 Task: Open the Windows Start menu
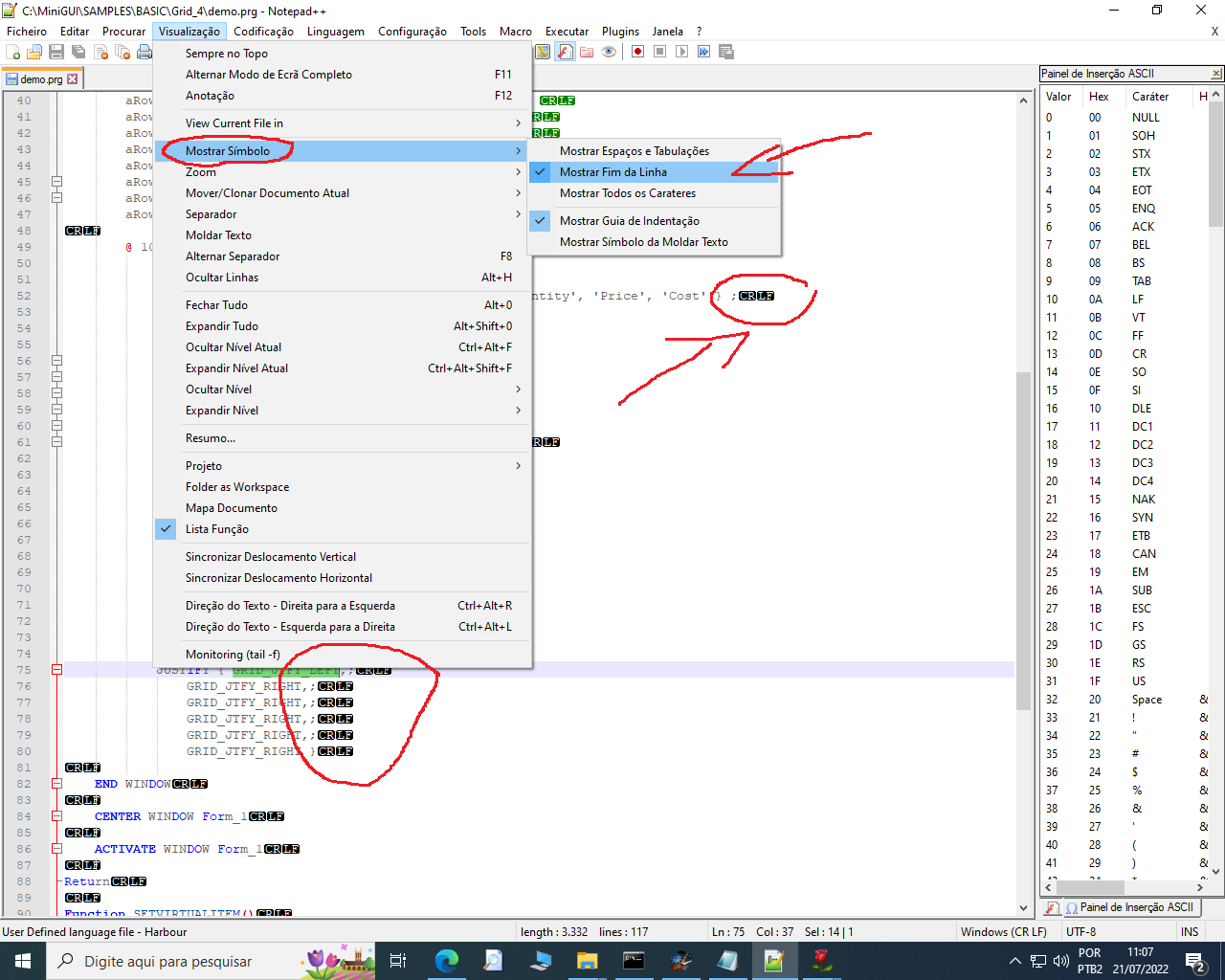(x=23, y=961)
